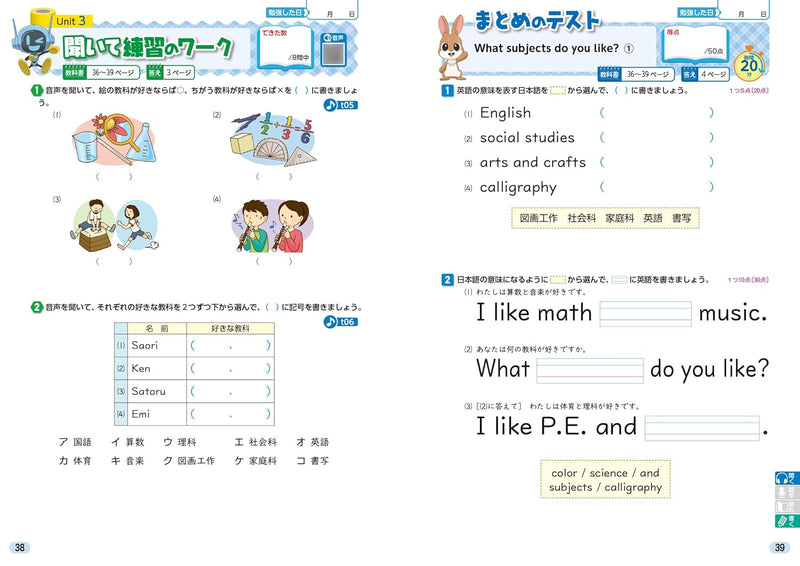Click the writing blank after I like P.E. and

click(702, 428)
